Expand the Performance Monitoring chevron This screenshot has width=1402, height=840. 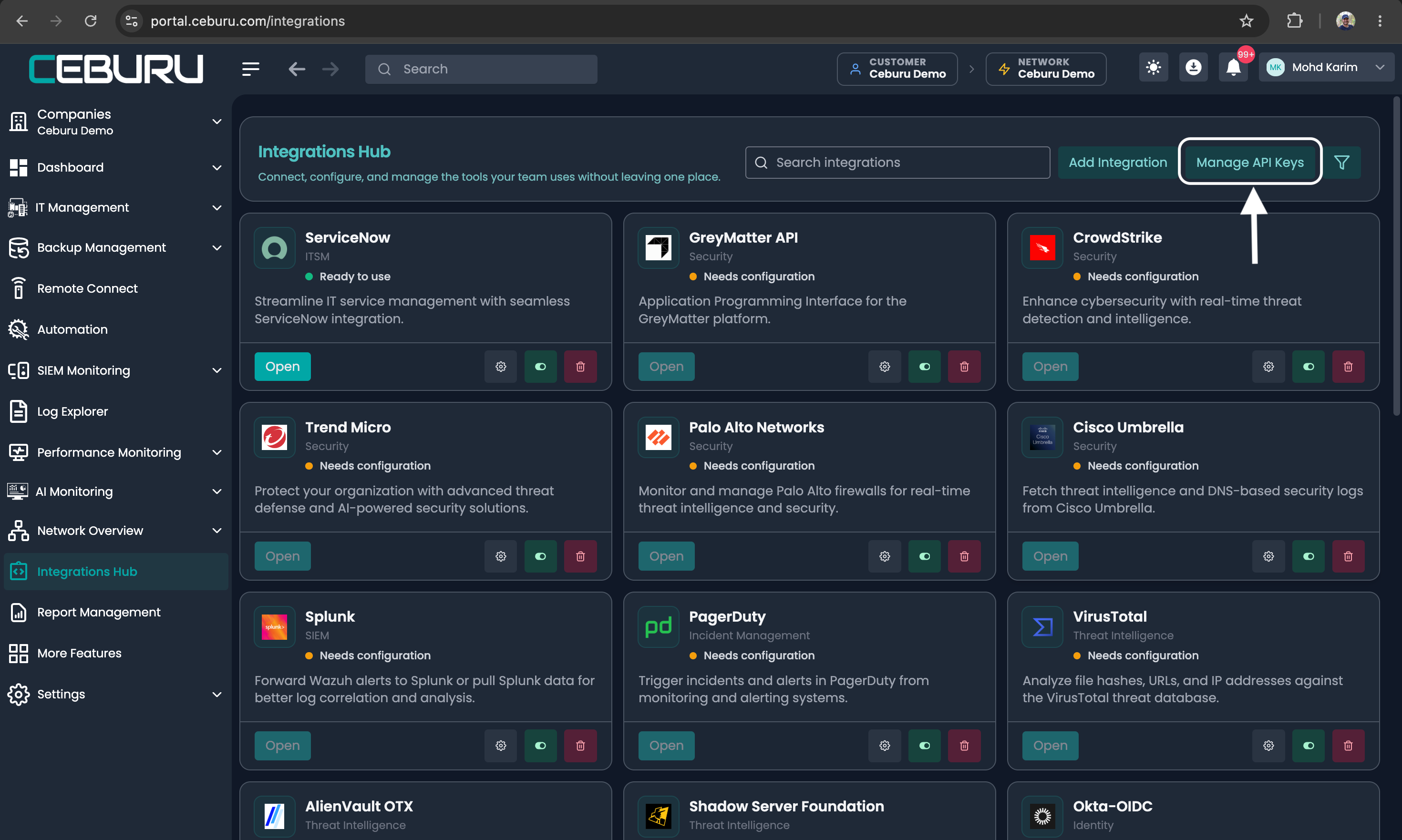click(x=216, y=452)
